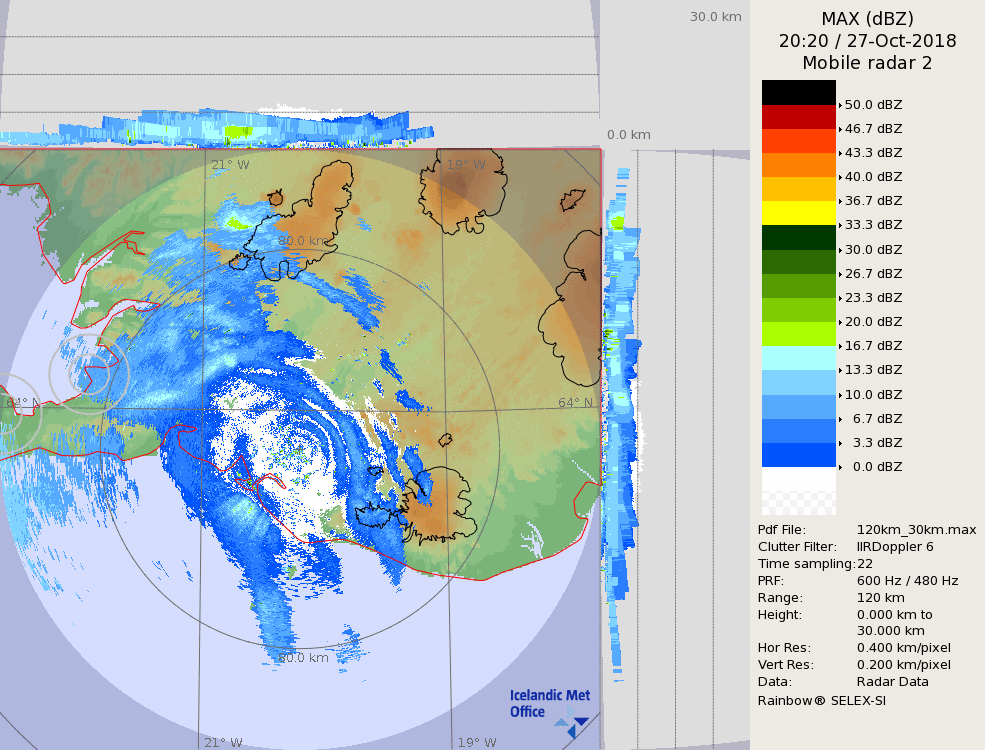Click the arrow marker beside 40.0 dBZ

840,177
